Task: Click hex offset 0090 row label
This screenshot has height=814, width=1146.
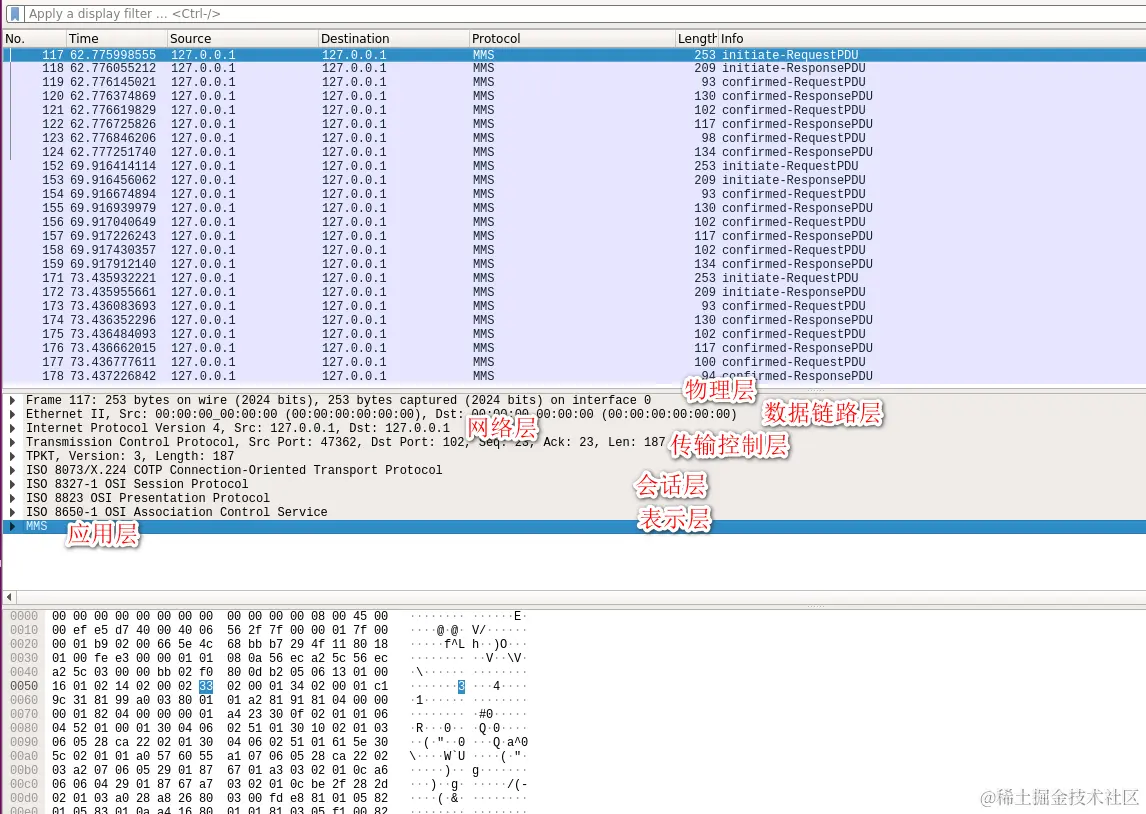Action: pos(24,742)
